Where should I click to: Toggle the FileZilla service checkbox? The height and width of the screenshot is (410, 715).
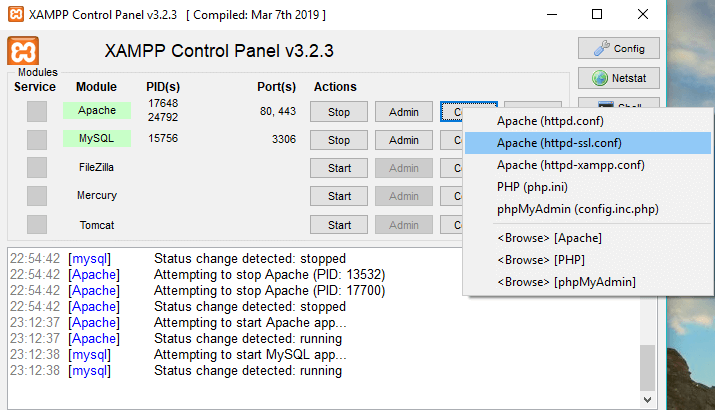pyautogui.click(x=37, y=167)
